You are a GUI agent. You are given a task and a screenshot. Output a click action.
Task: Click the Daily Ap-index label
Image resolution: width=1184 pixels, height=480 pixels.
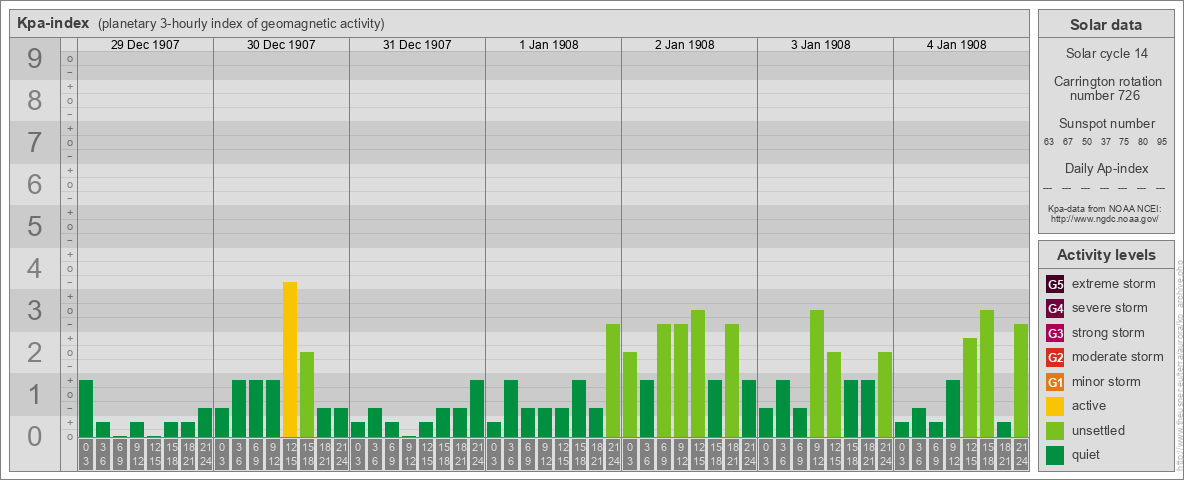(1106, 168)
